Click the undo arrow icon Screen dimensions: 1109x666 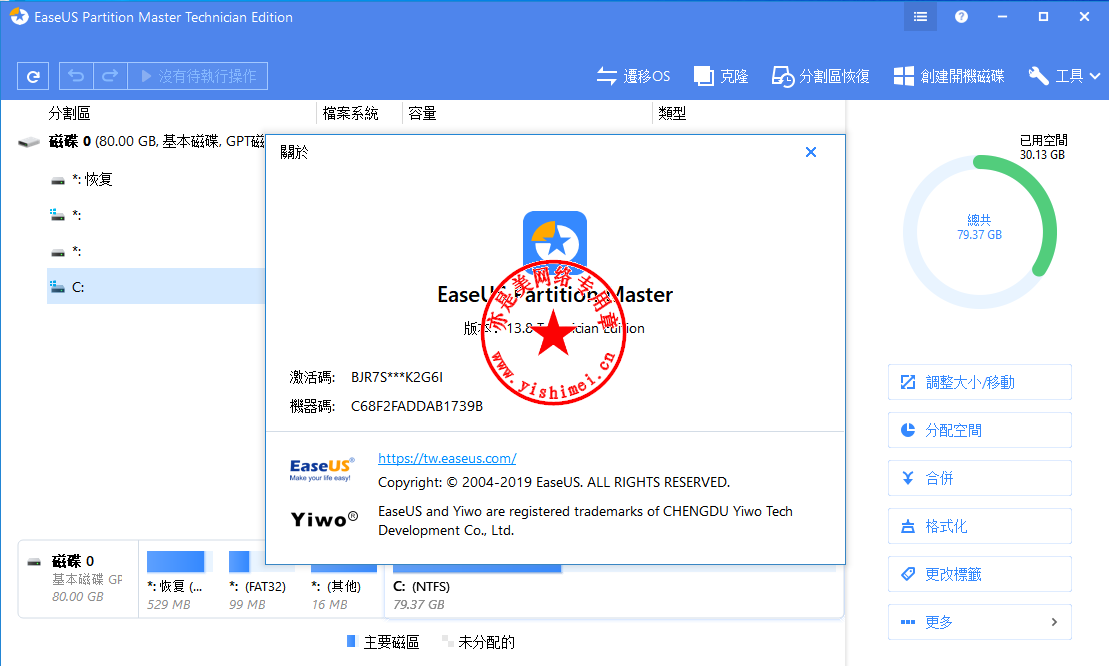pyautogui.click(x=76, y=76)
